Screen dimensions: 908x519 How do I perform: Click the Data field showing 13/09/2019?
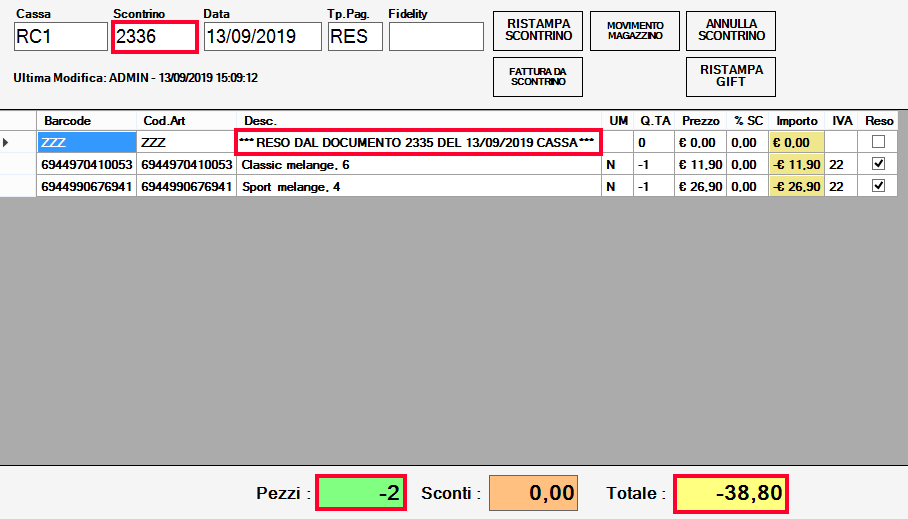pyautogui.click(x=262, y=37)
